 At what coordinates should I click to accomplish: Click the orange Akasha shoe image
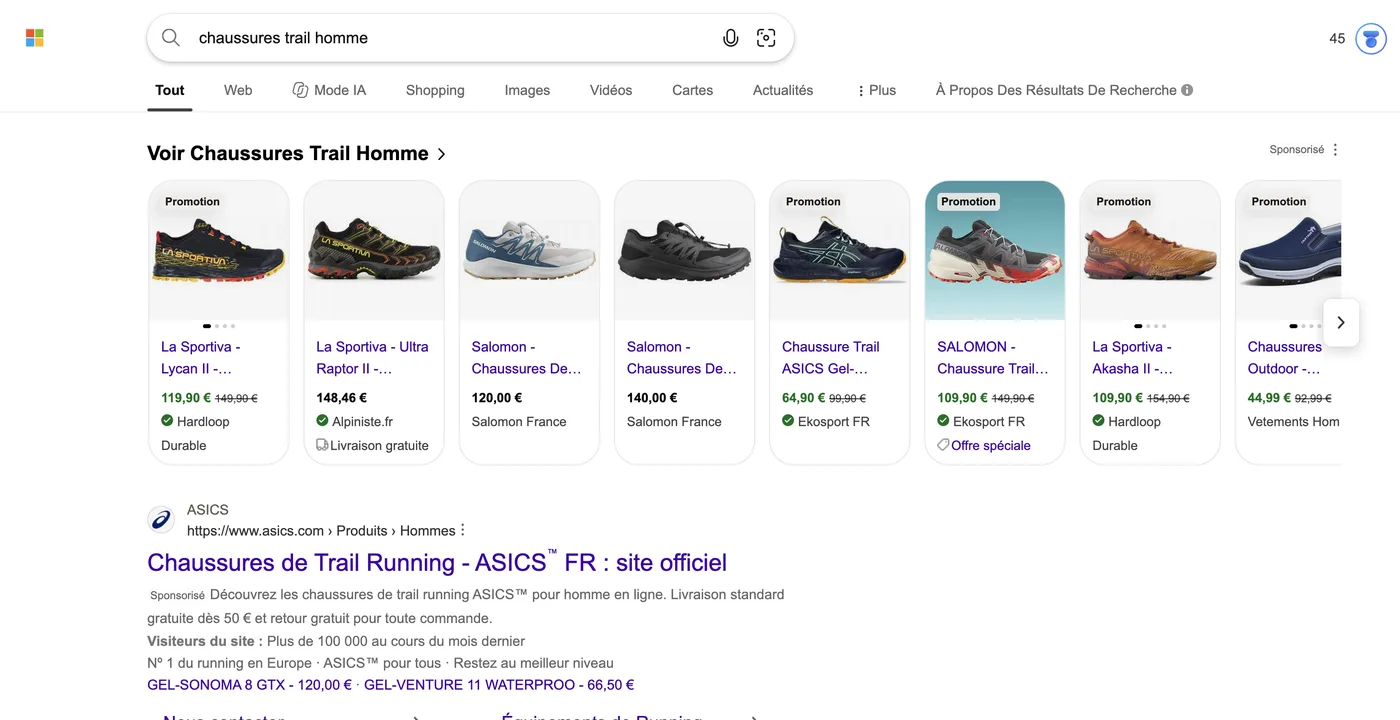[x=1150, y=251]
